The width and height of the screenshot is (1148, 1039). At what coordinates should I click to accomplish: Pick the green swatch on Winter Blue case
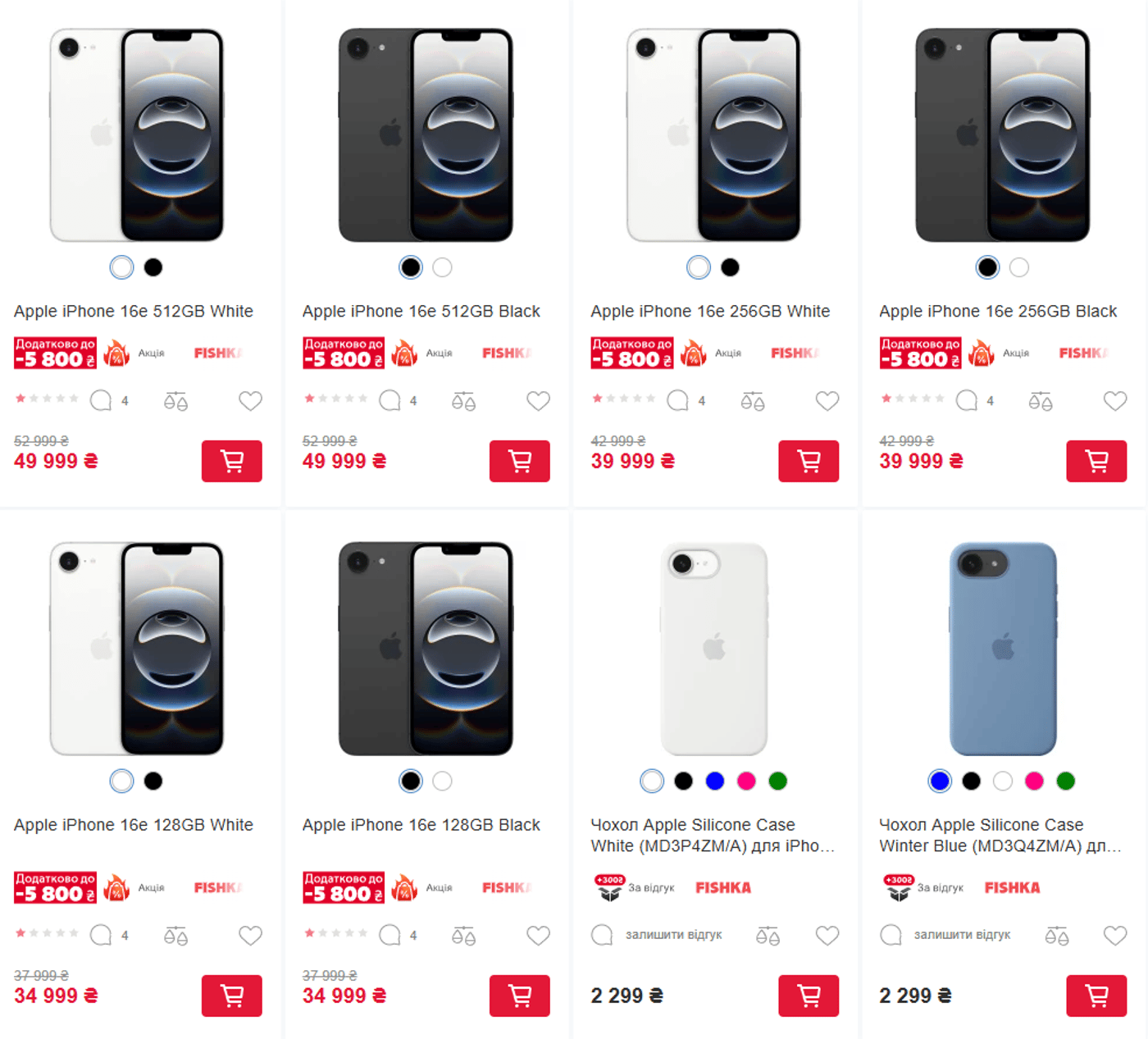[x=1065, y=782]
